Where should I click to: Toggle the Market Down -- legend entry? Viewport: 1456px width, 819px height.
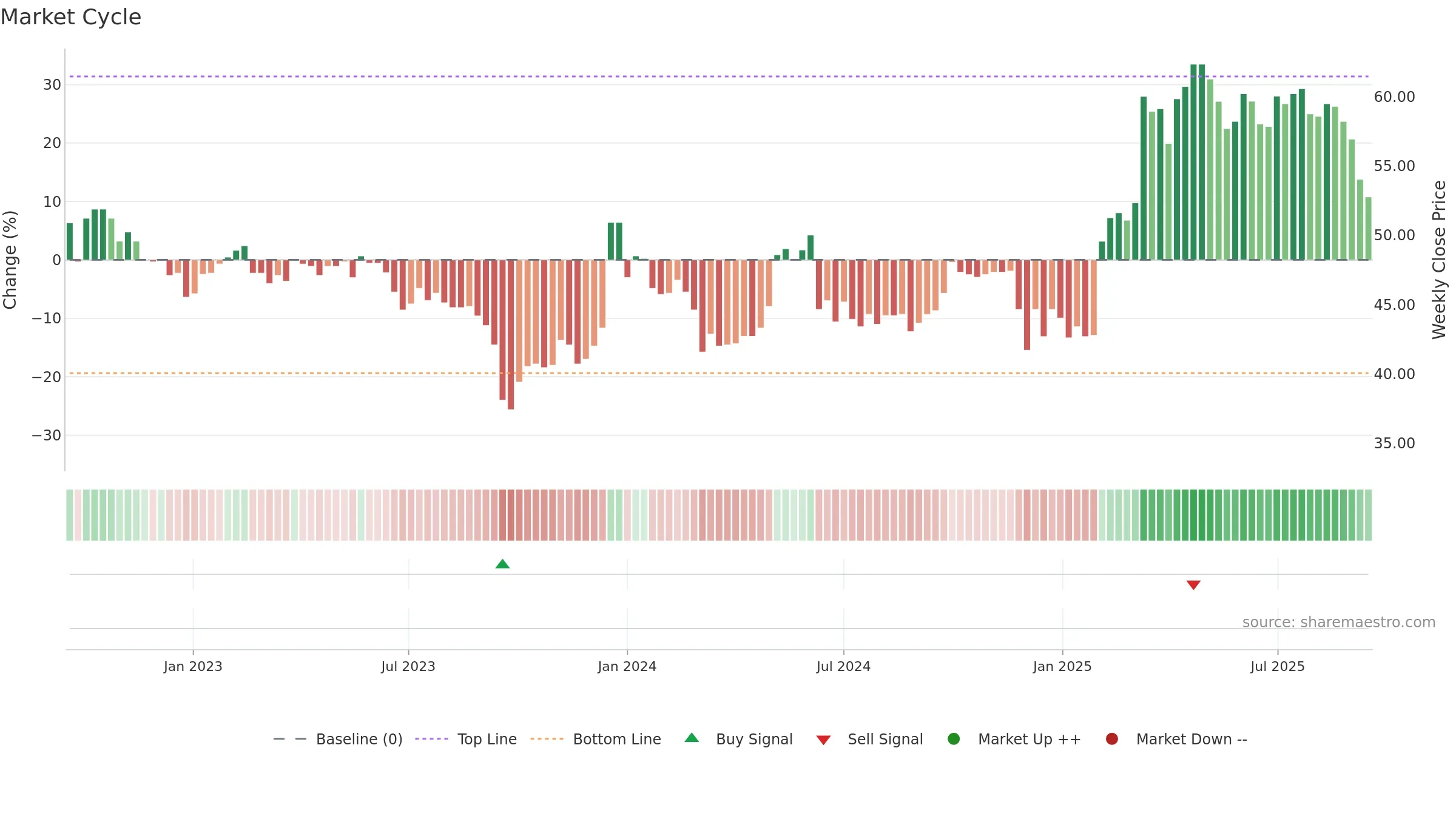point(1176,739)
